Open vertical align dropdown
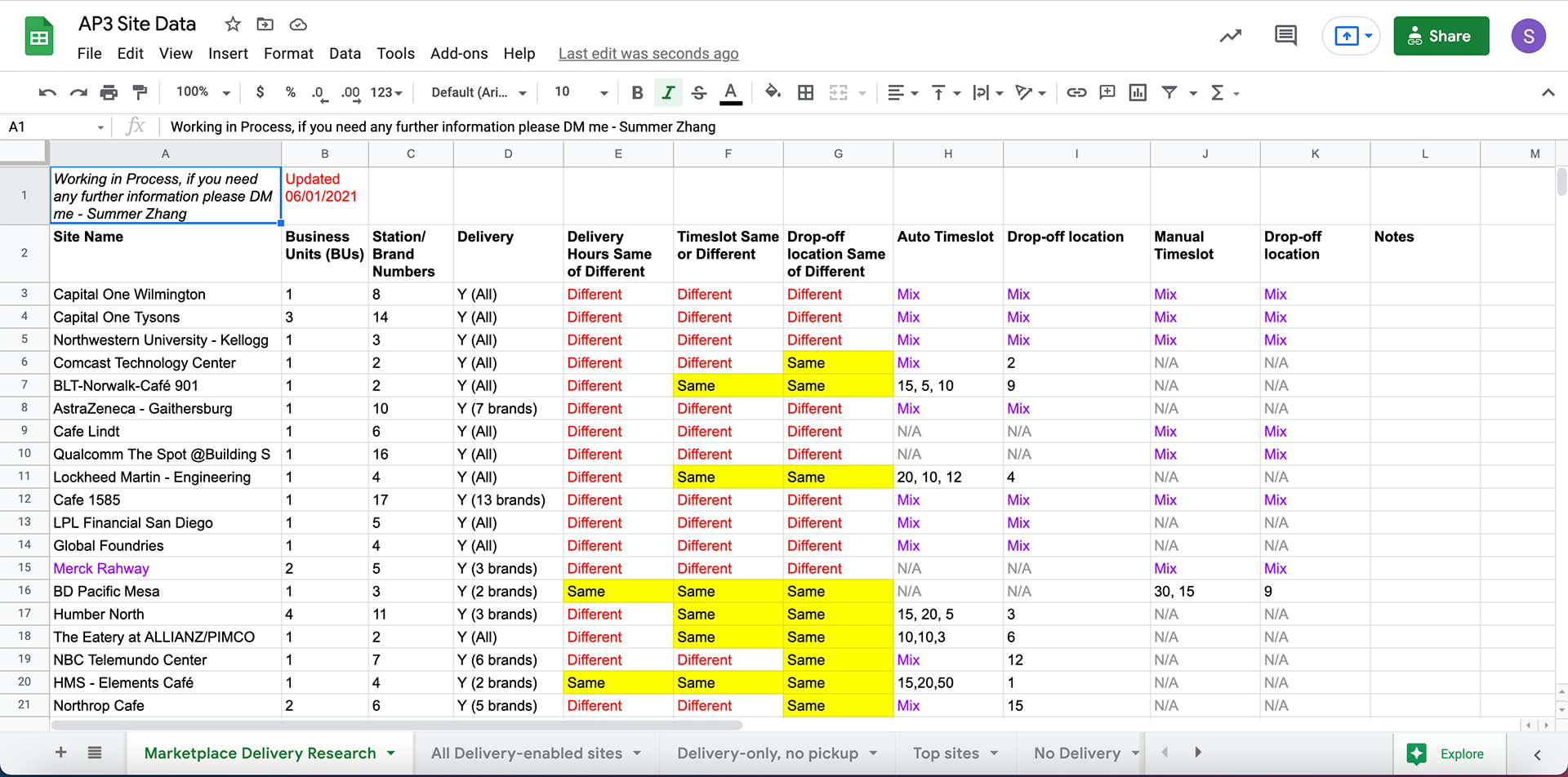The image size is (1568, 777). (946, 93)
